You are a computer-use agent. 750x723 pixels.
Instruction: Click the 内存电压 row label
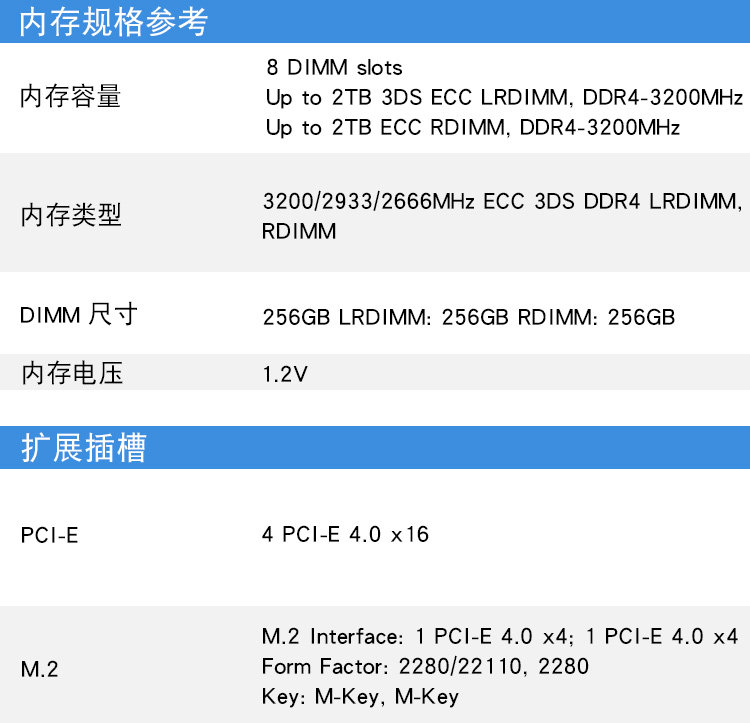click(71, 375)
